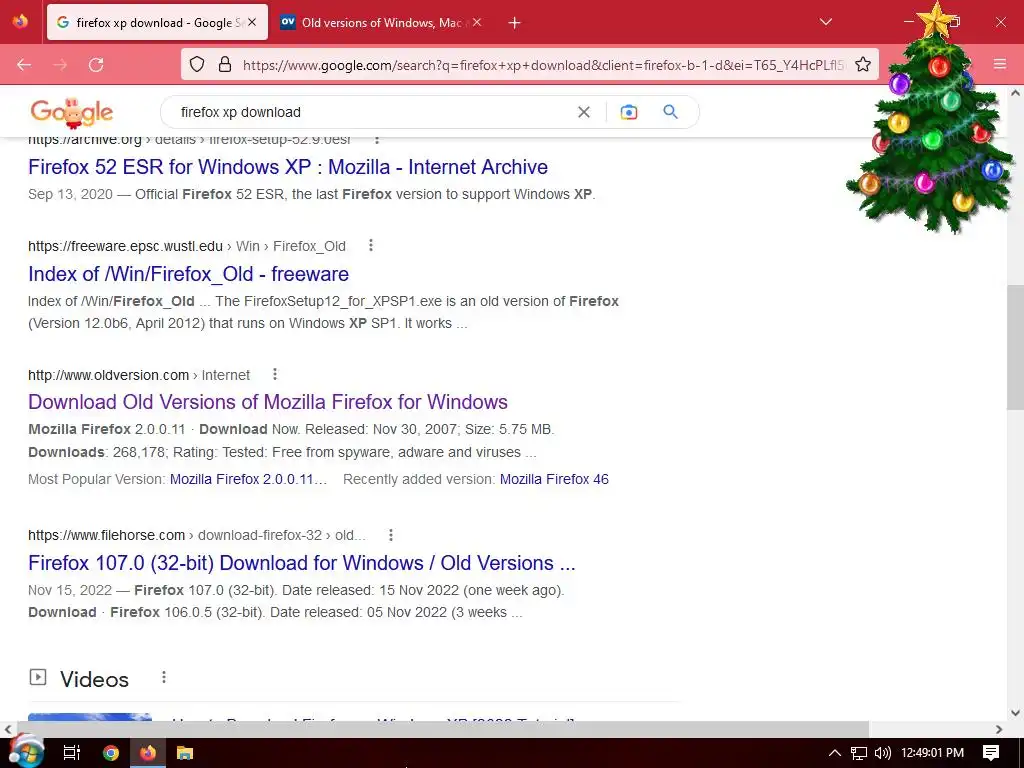The image size is (1024, 768).
Task: Open the site security padlock icon
Action: click(x=225, y=64)
